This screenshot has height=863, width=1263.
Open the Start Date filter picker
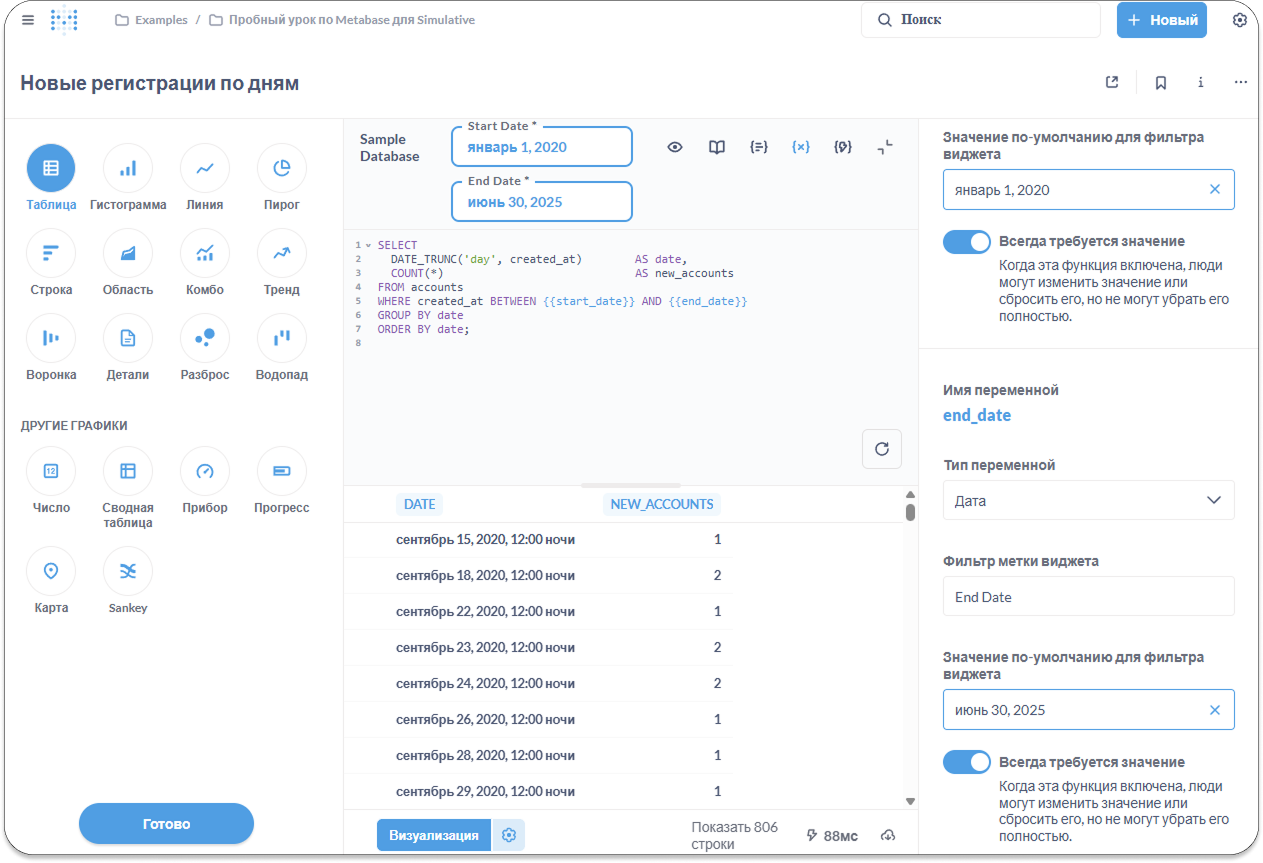(541, 147)
